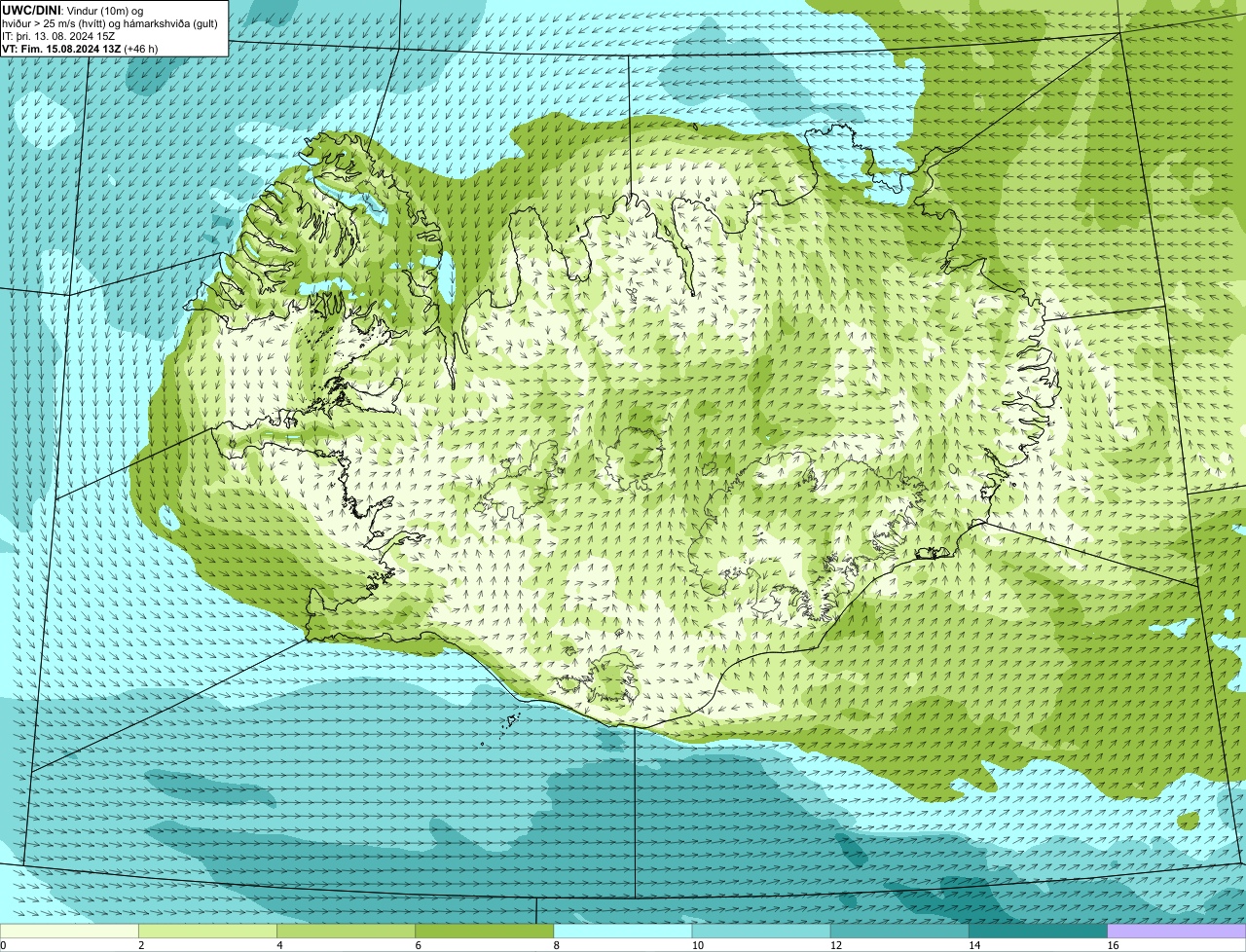Click the light green 2–4 m/s legend swatch
This screenshot has height=952, width=1246.
[207, 931]
